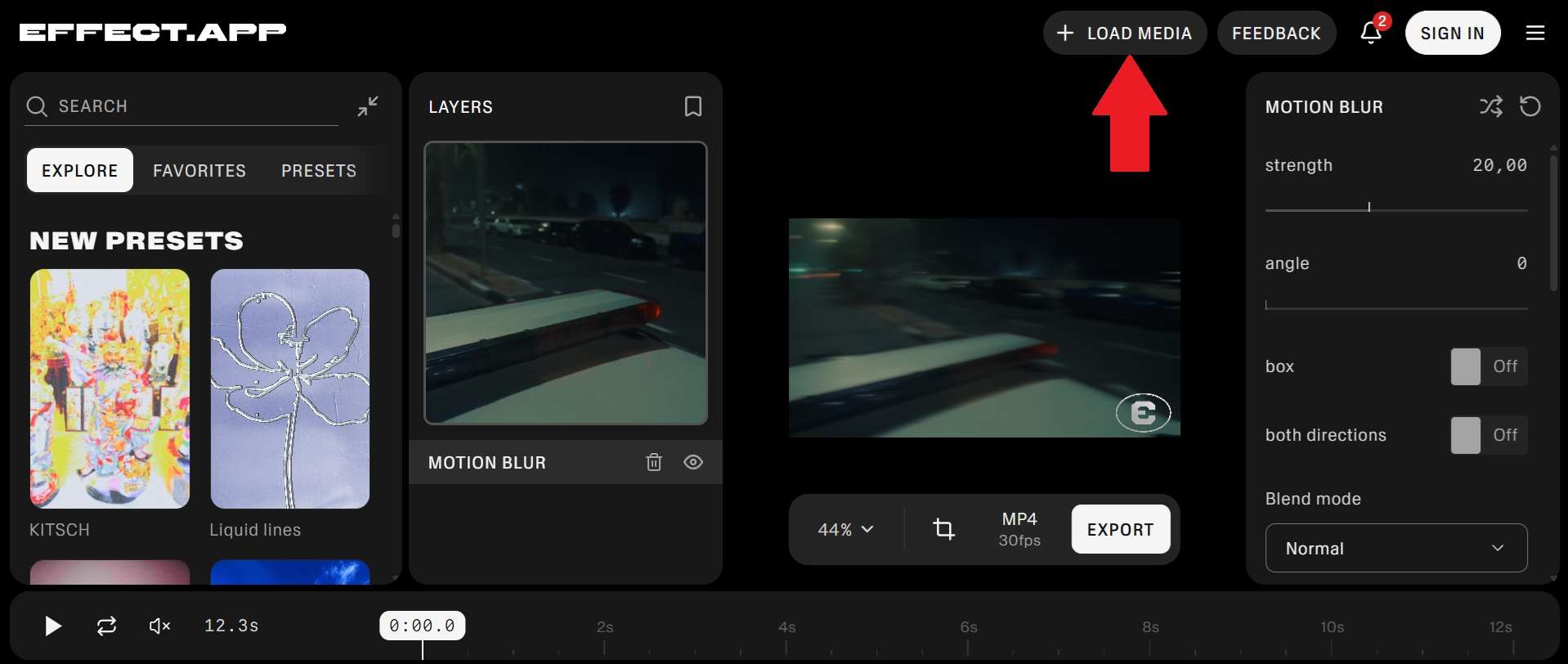The height and width of the screenshot is (664, 1568).
Task: Switch to the Explore tab
Action: 80,170
